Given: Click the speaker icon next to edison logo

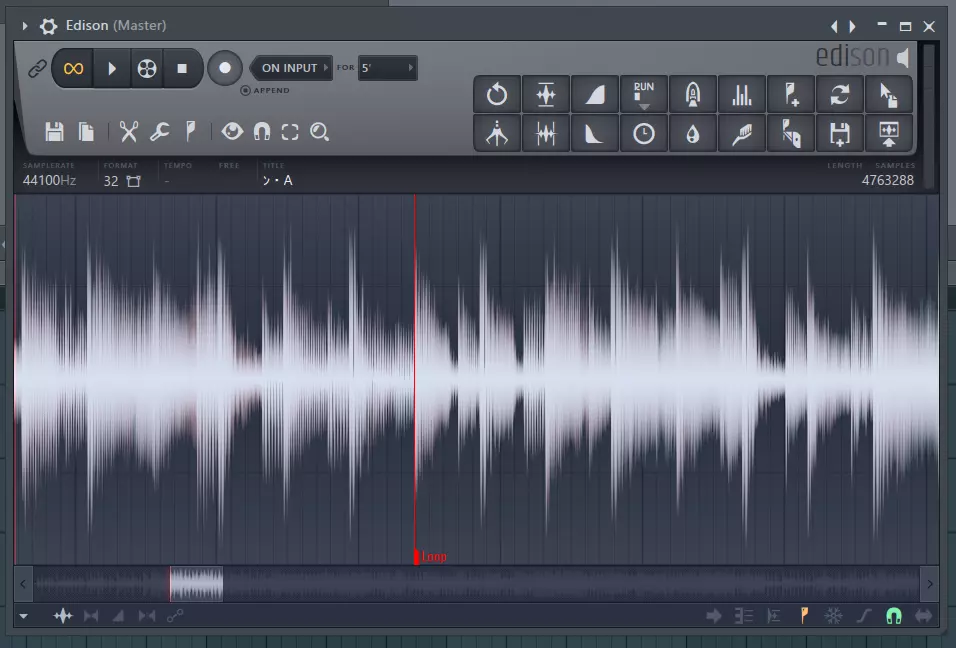Looking at the screenshot, I should [904, 57].
